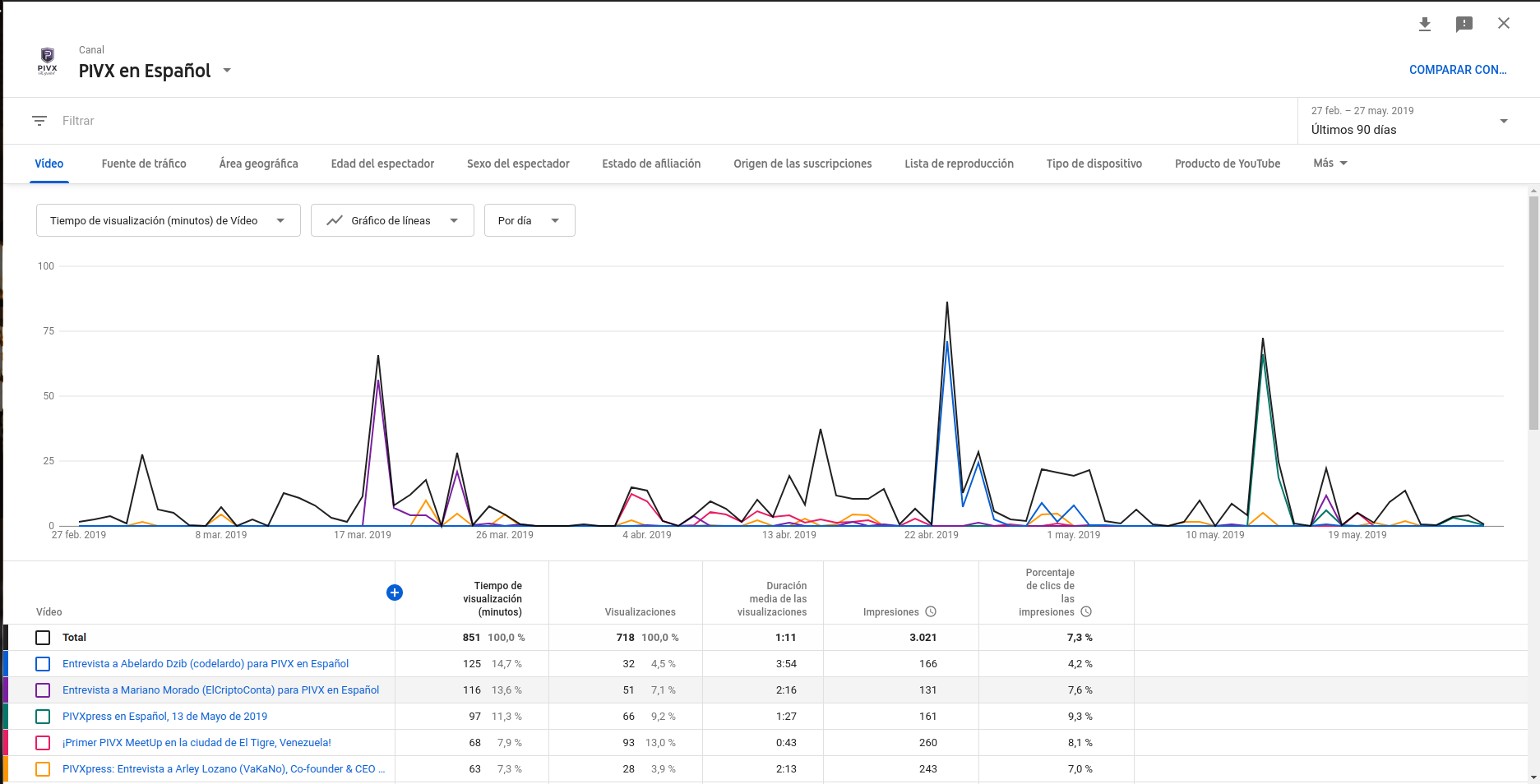The width and height of the screenshot is (1540, 784).
Task: Sort by Duración media column header
Action: click(771, 599)
